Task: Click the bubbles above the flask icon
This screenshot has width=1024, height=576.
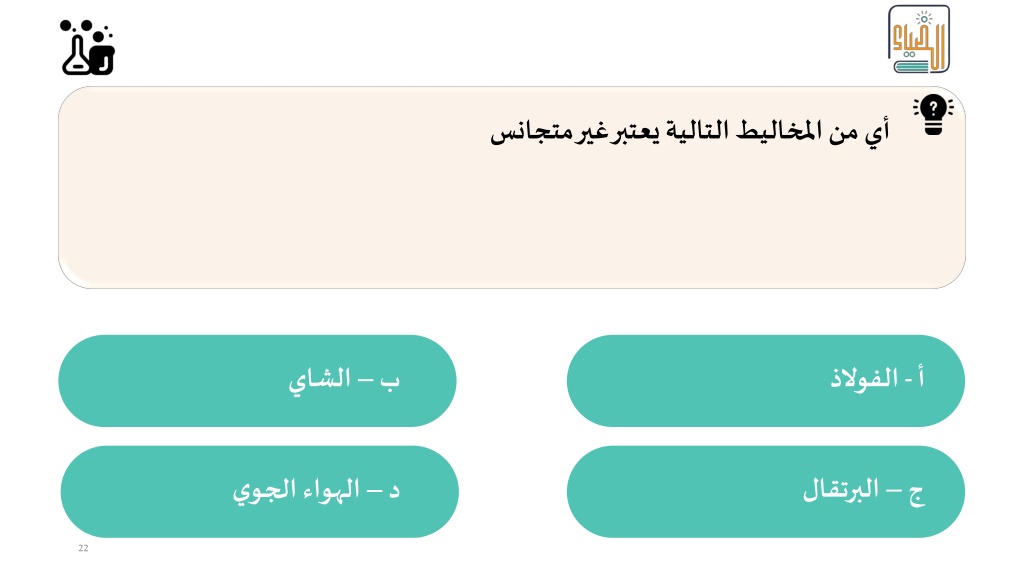Action: point(86,28)
